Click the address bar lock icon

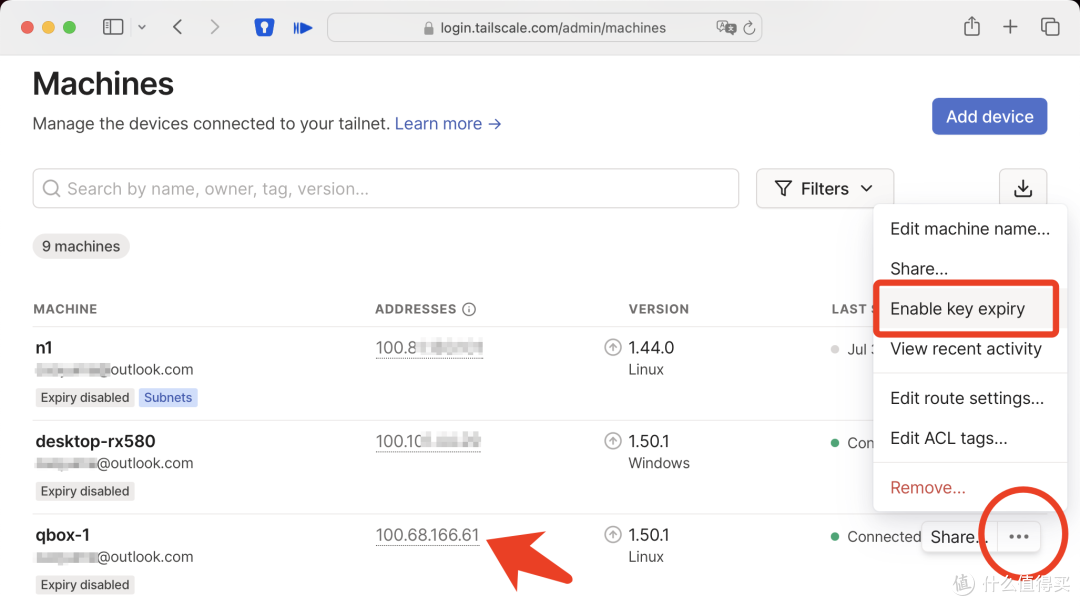(x=428, y=28)
